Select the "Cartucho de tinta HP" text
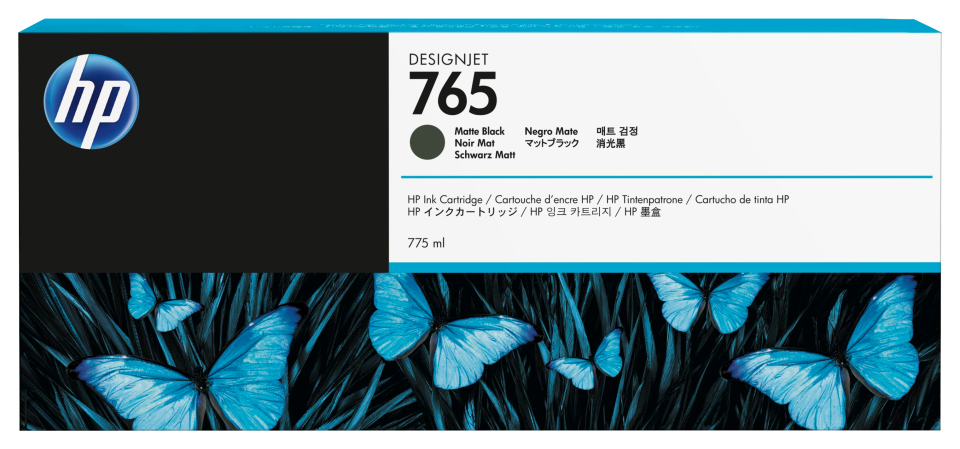This screenshot has height=449, width=960. tap(742, 200)
